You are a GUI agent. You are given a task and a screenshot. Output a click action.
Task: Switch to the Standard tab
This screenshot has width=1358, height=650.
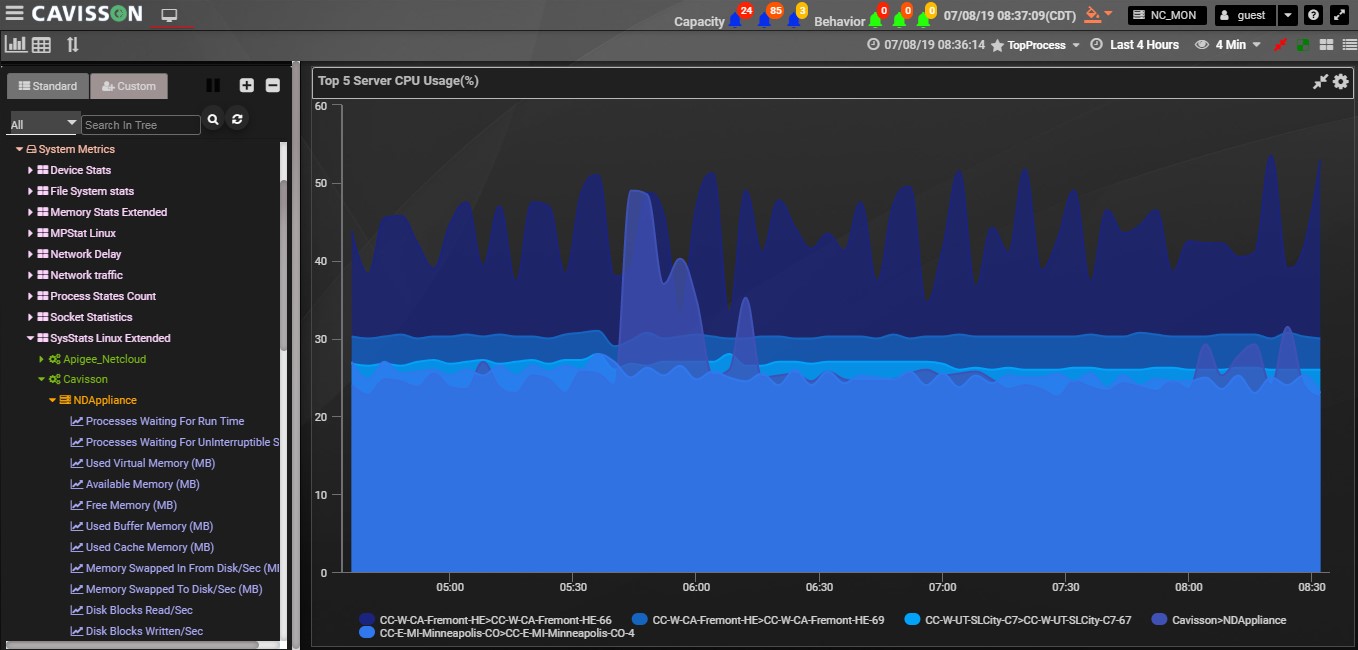pyautogui.click(x=48, y=86)
